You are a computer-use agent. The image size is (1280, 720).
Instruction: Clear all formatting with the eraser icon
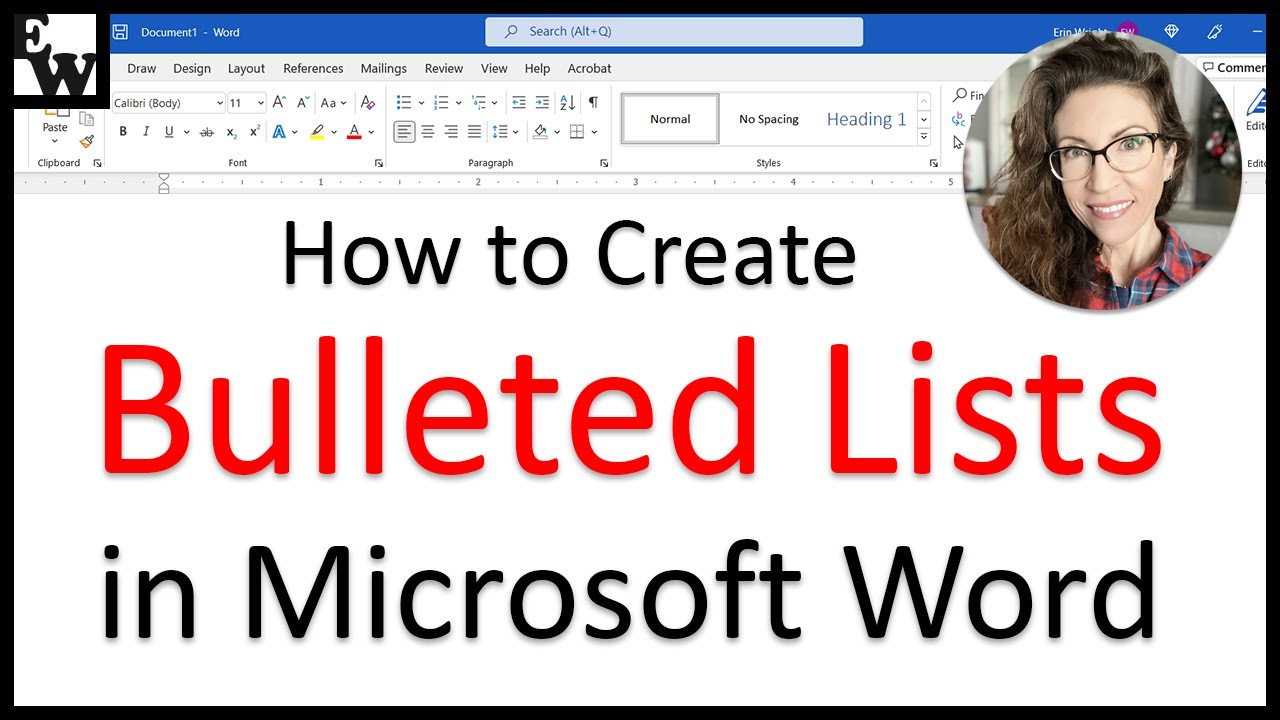pyautogui.click(x=368, y=103)
